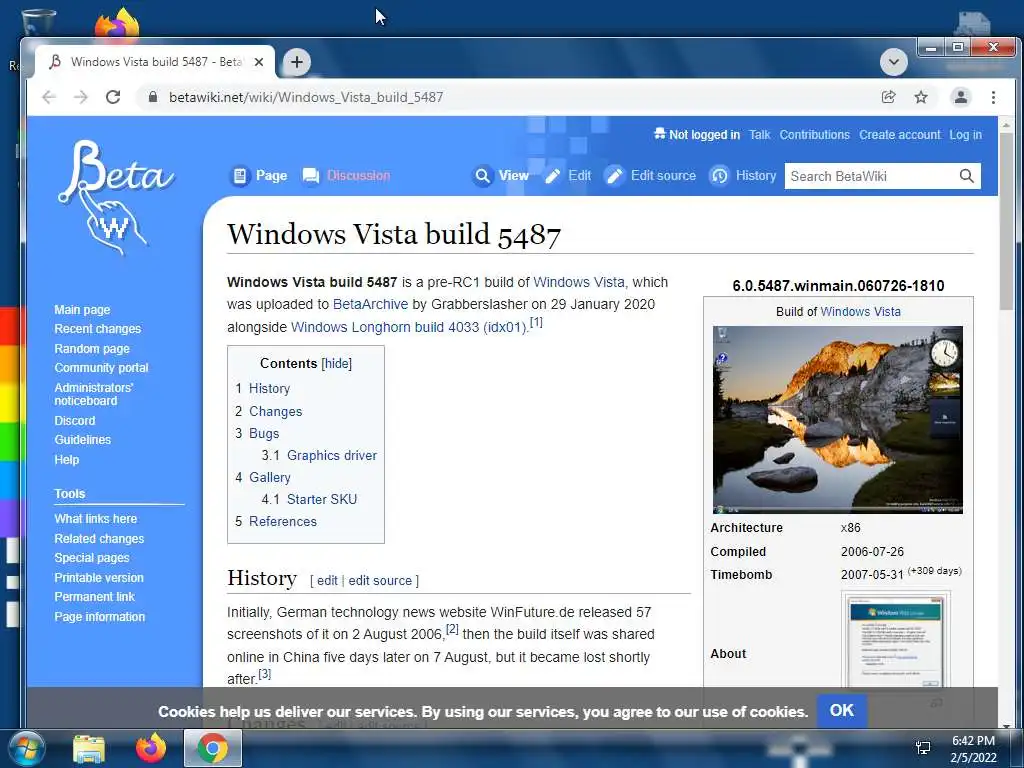Click the Discord sidebar link
This screenshot has width=1024, height=768.
[x=74, y=421]
